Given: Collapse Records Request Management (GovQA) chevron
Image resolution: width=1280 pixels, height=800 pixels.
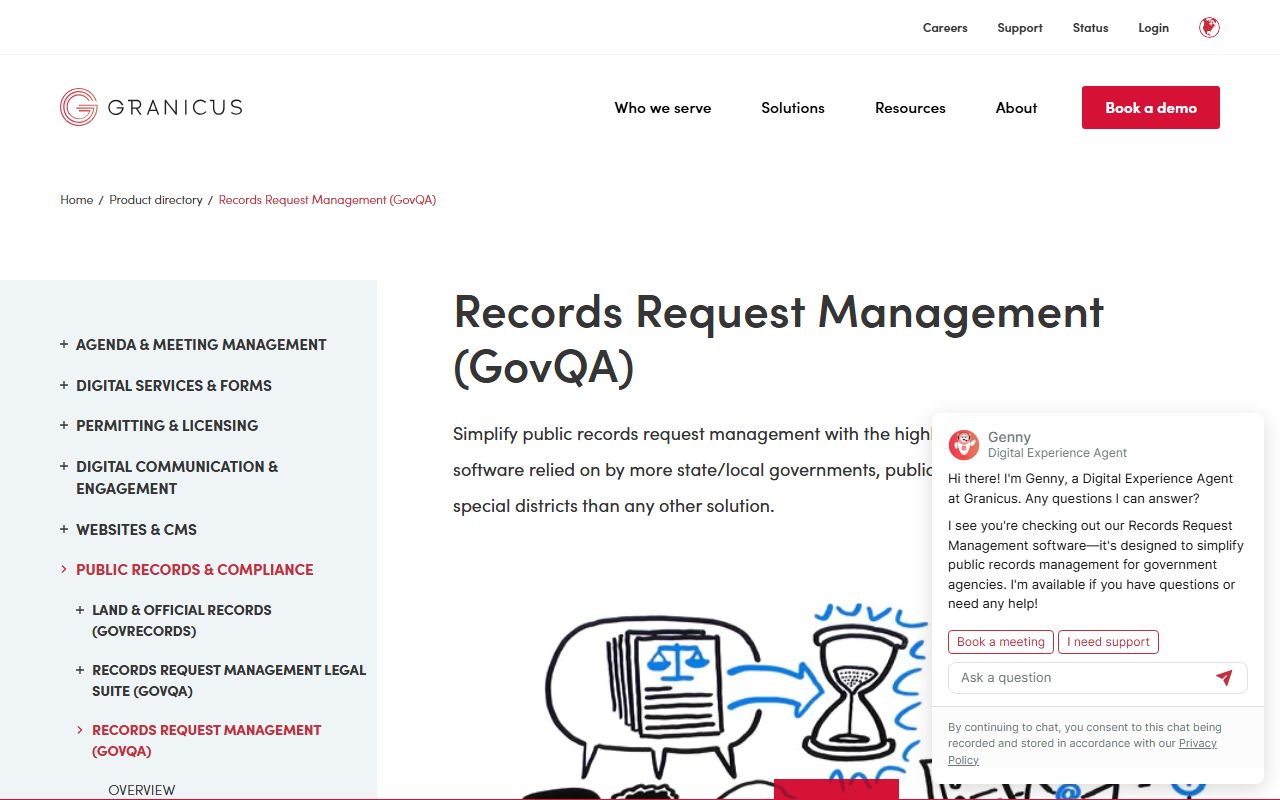Looking at the screenshot, I should point(80,729).
